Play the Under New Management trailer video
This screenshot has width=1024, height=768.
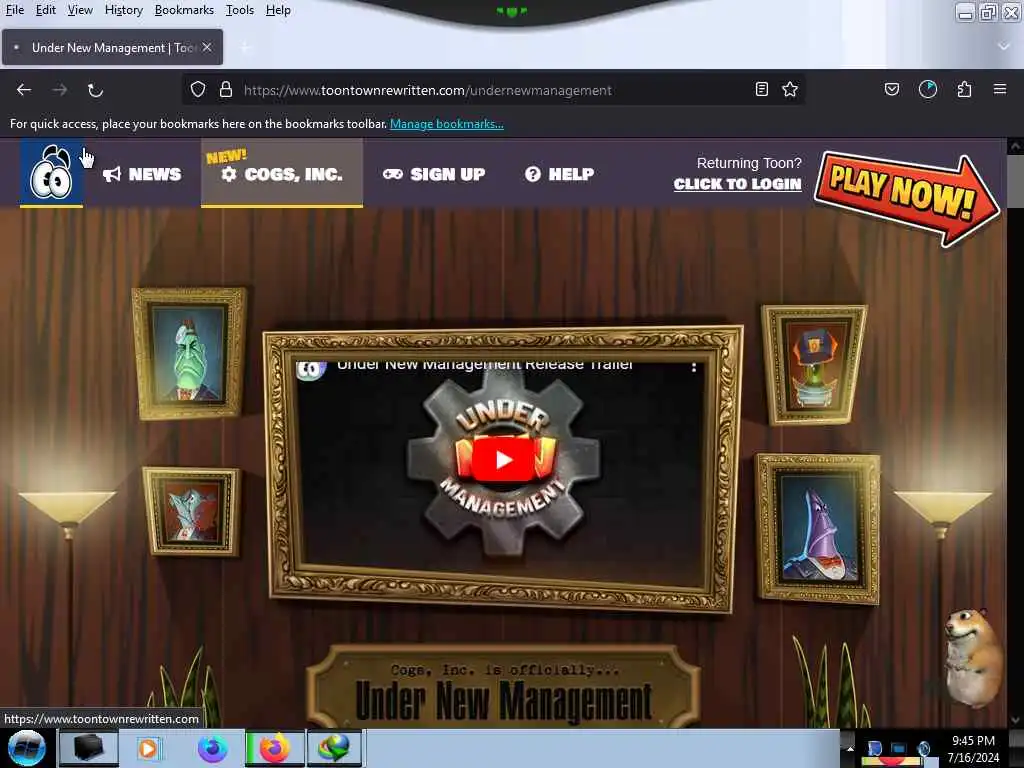point(503,460)
